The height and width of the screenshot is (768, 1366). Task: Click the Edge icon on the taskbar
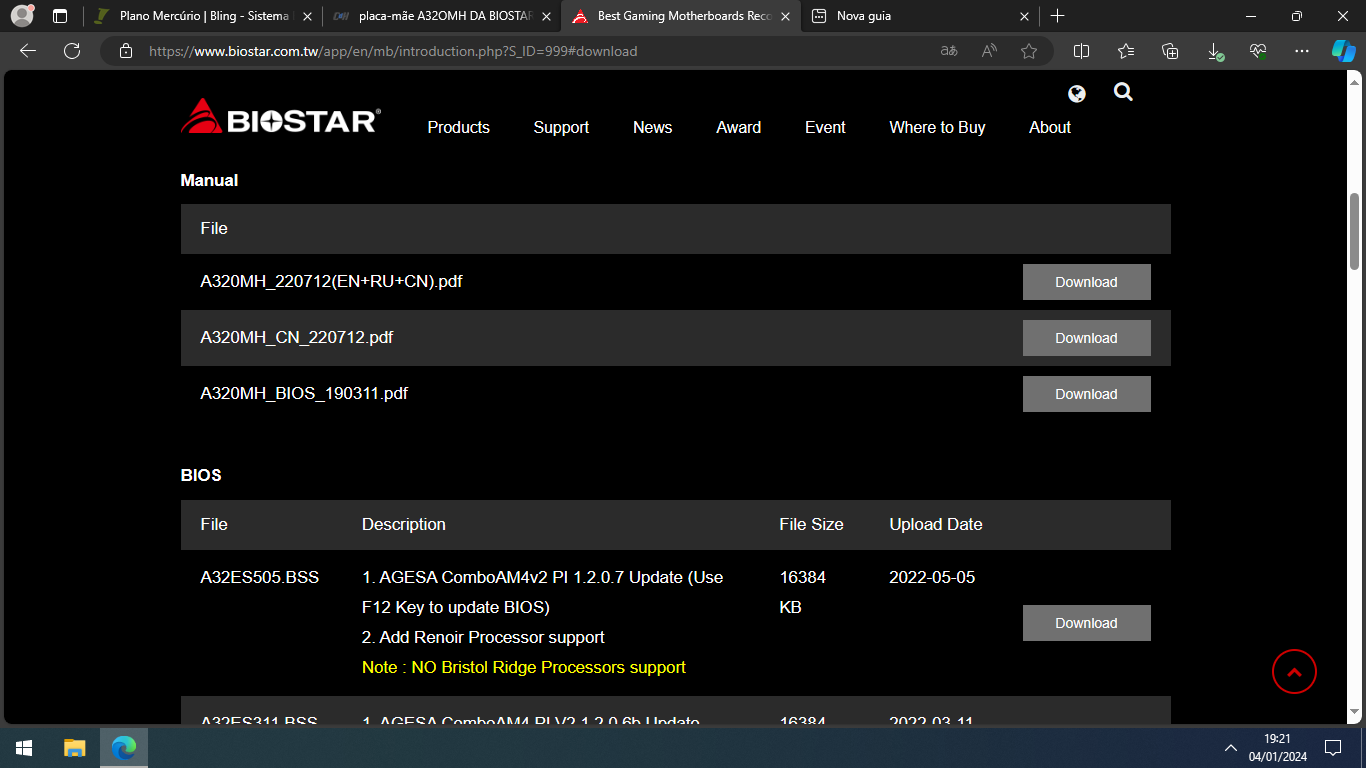[124, 748]
